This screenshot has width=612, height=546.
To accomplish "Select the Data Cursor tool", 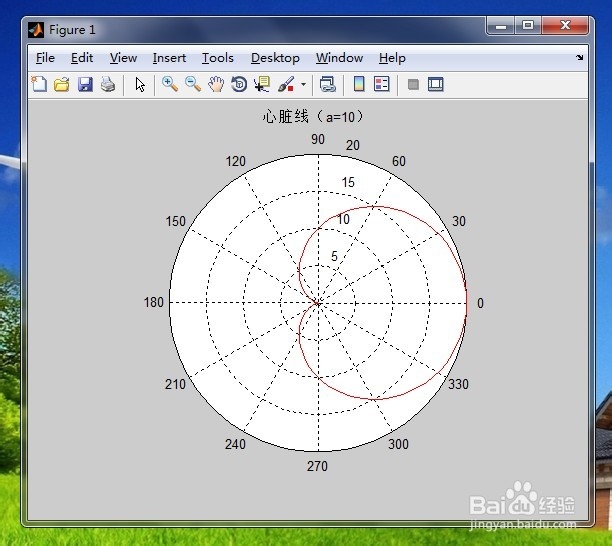I will pos(262,84).
